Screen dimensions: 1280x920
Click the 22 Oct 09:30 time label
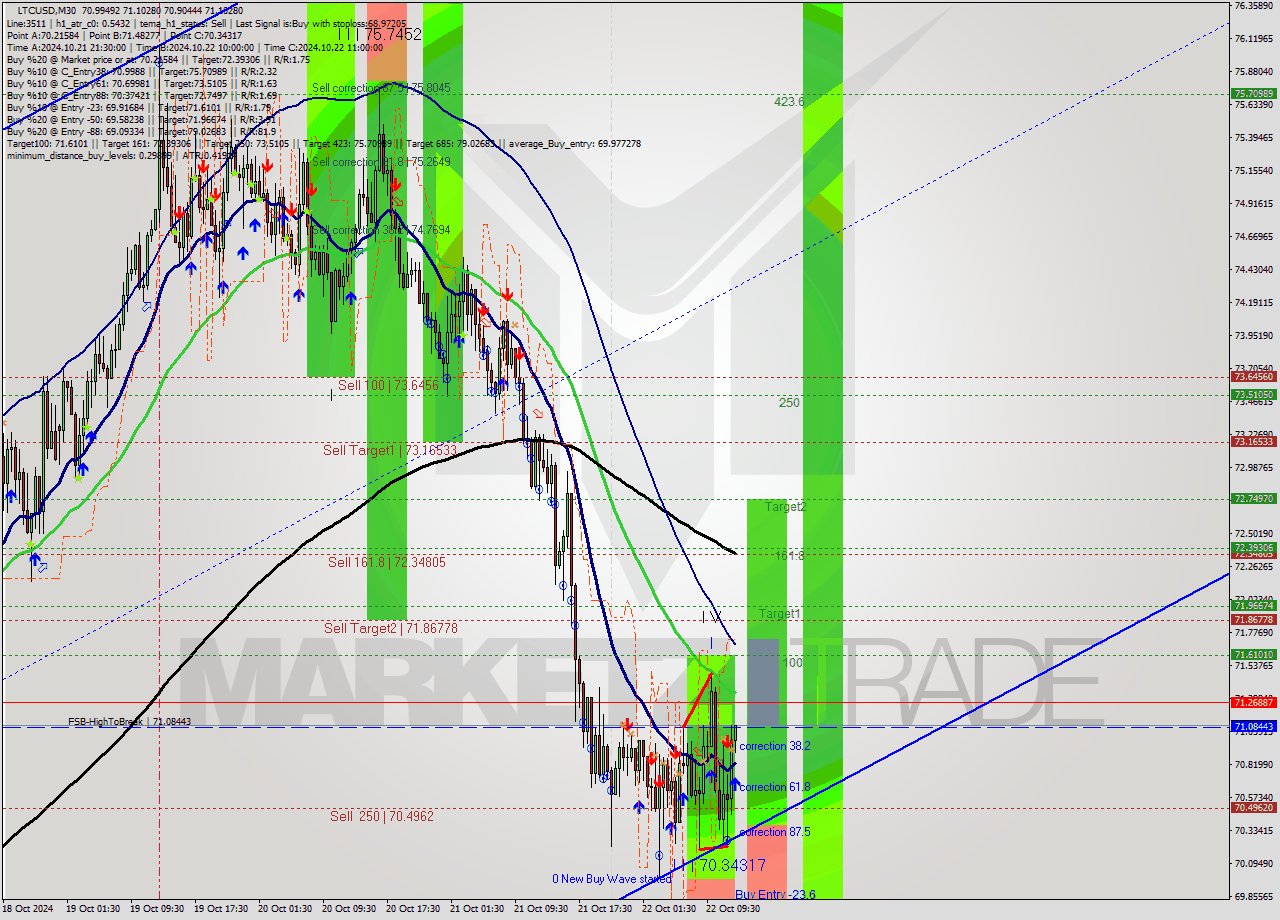733,909
